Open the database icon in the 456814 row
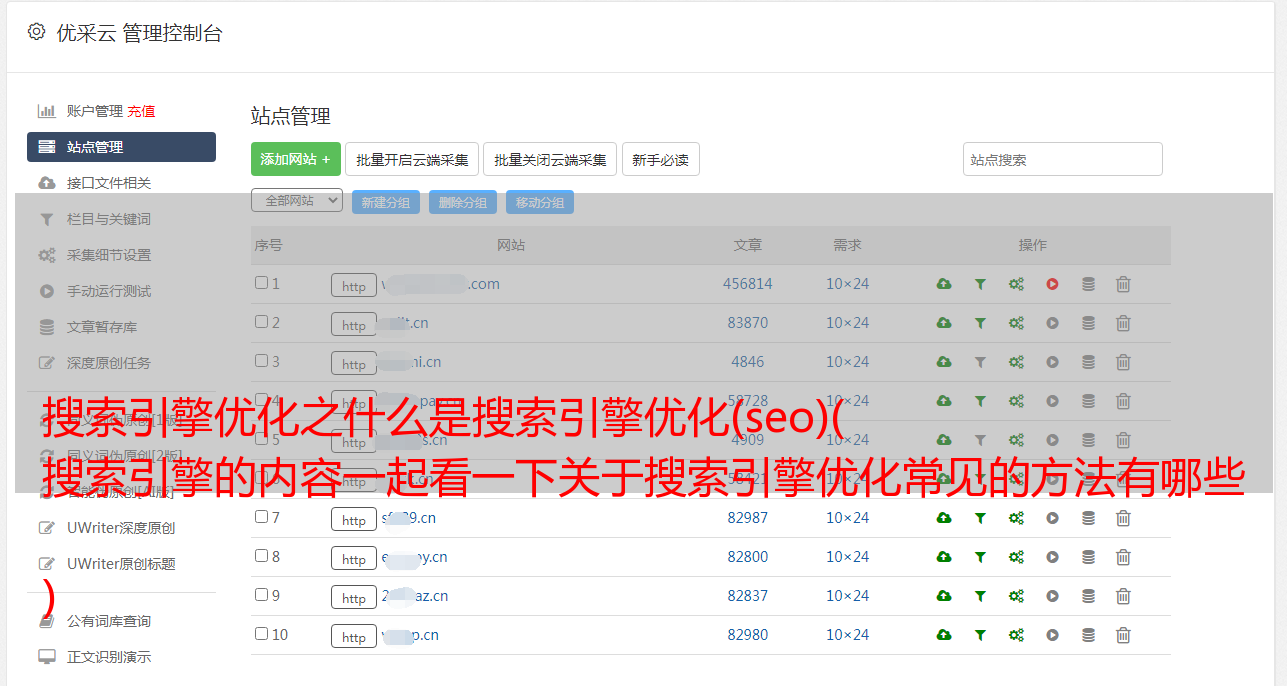The image size is (1287, 686). click(x=1088, y=284)
